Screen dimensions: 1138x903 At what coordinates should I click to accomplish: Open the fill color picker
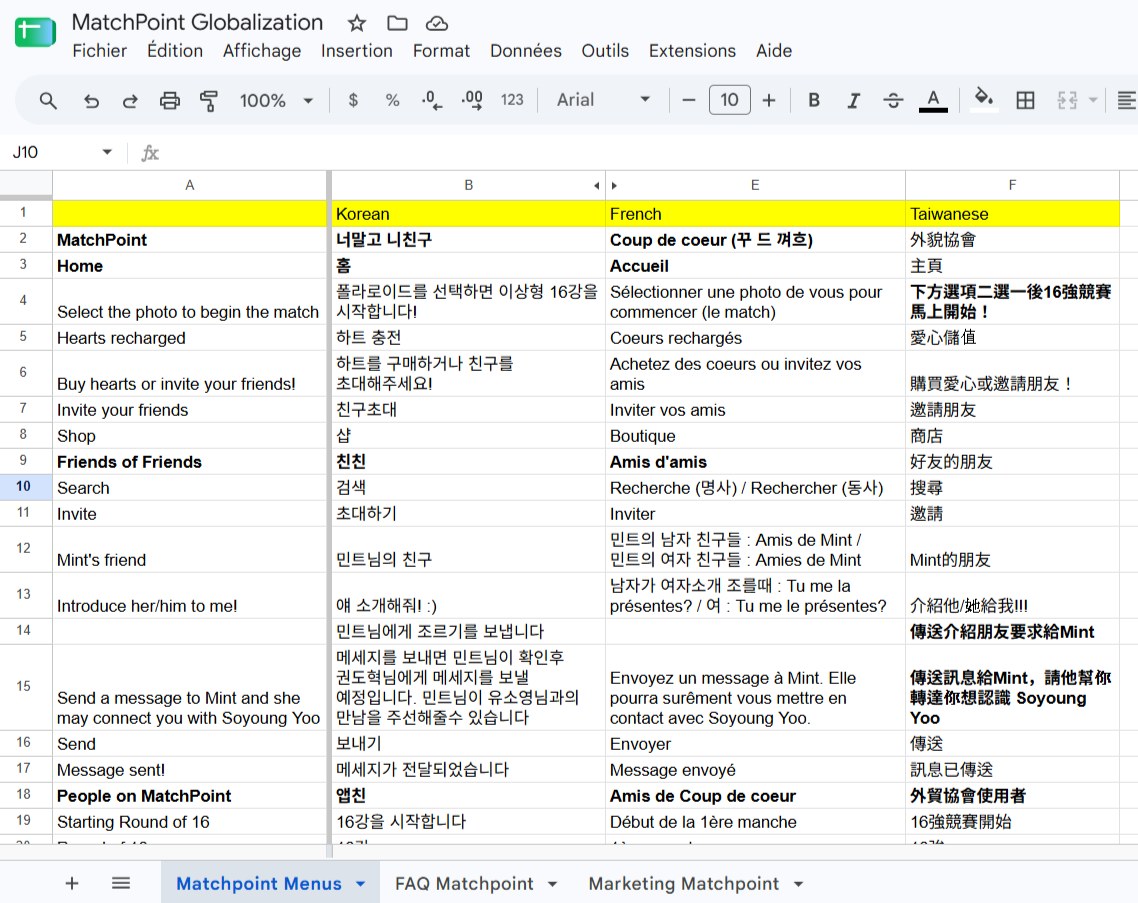point(983,99)
